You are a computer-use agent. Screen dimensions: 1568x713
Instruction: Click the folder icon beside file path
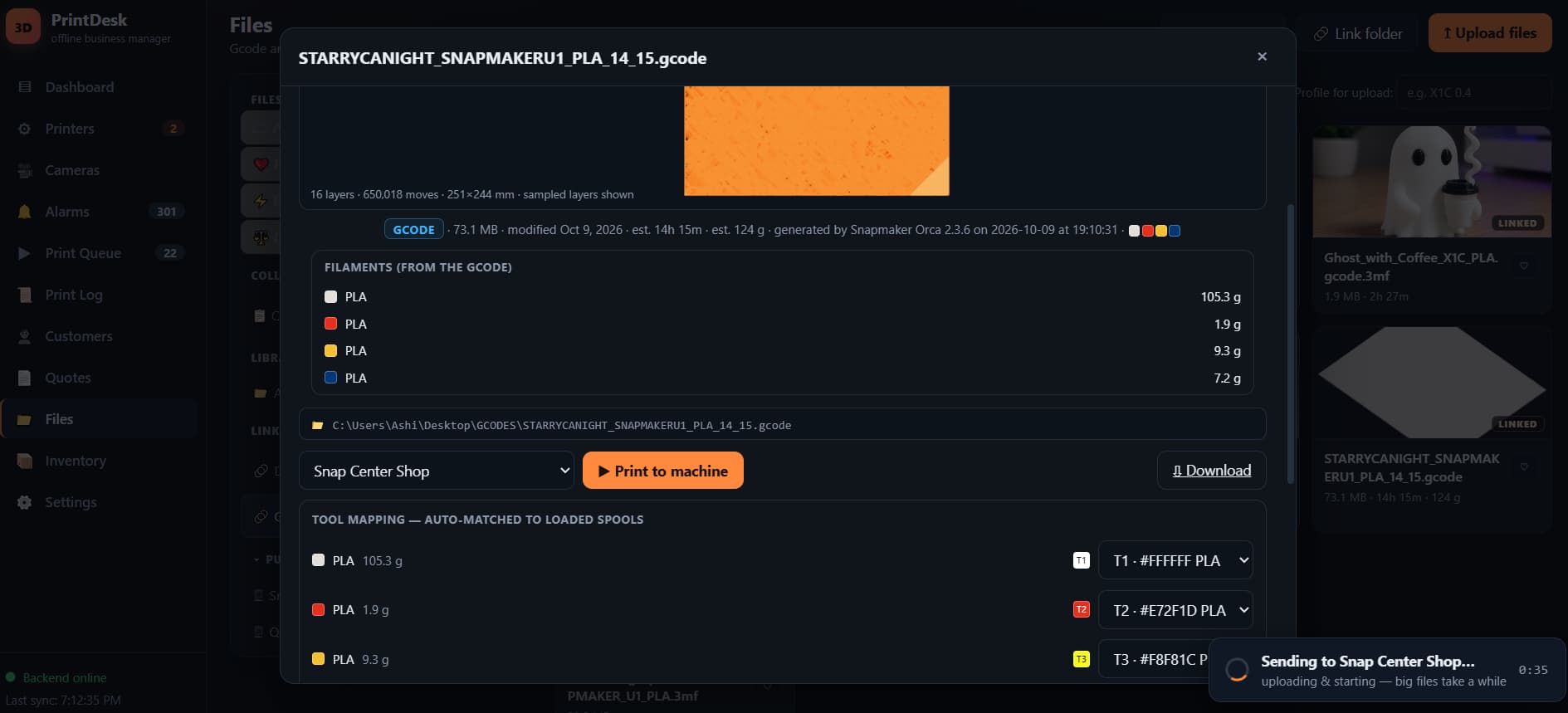coord(317,425)
